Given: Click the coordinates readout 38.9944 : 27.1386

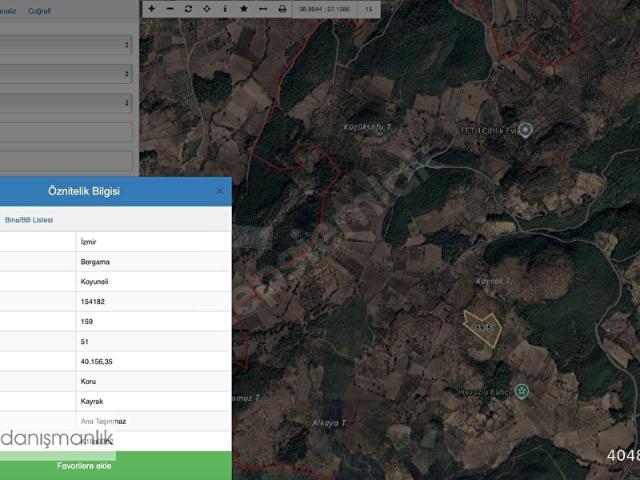Looking at the screenshot, I should pyautogui.click(x=324, y=9).
